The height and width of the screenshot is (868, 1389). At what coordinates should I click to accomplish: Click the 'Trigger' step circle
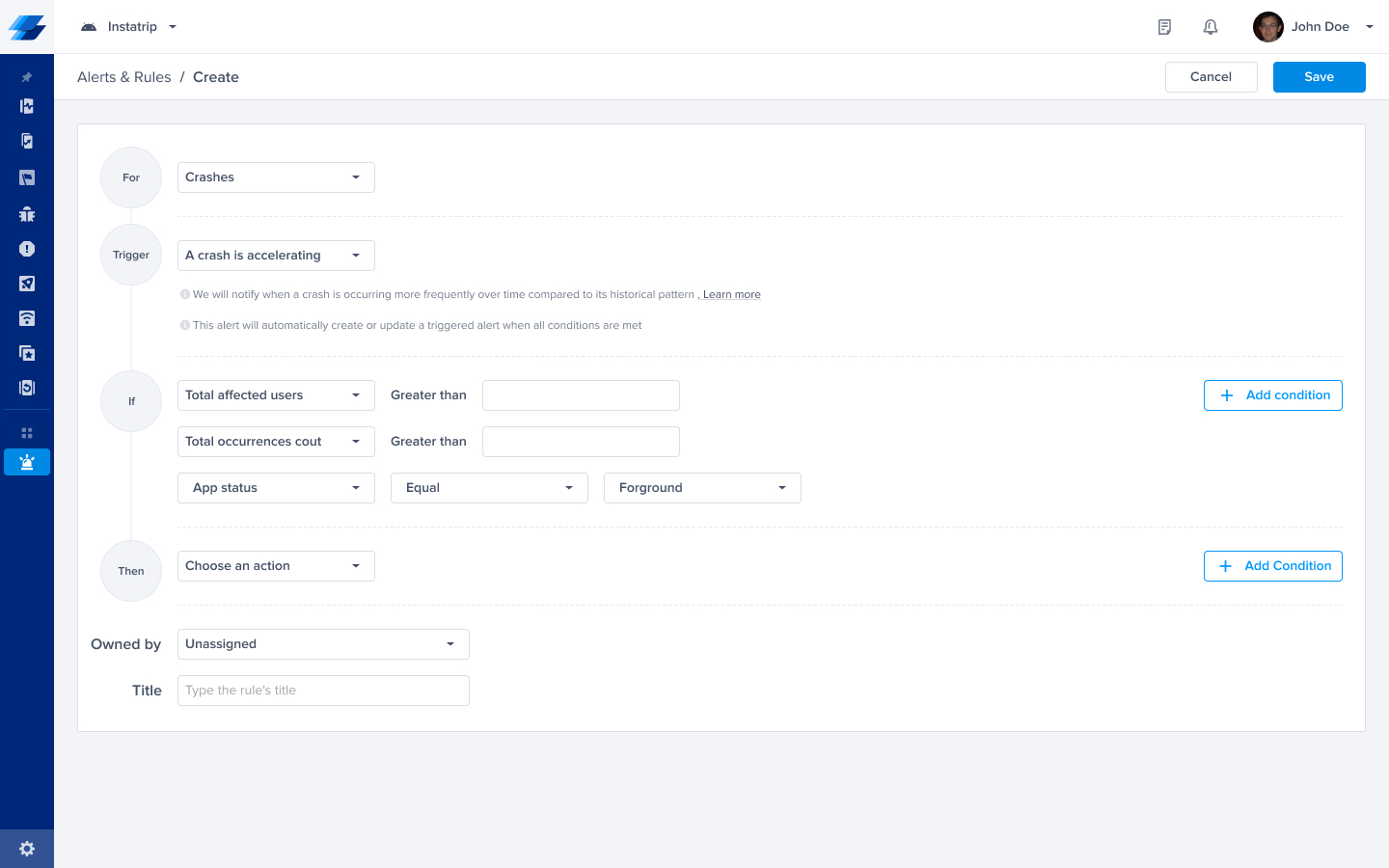[x=131, y=255]
